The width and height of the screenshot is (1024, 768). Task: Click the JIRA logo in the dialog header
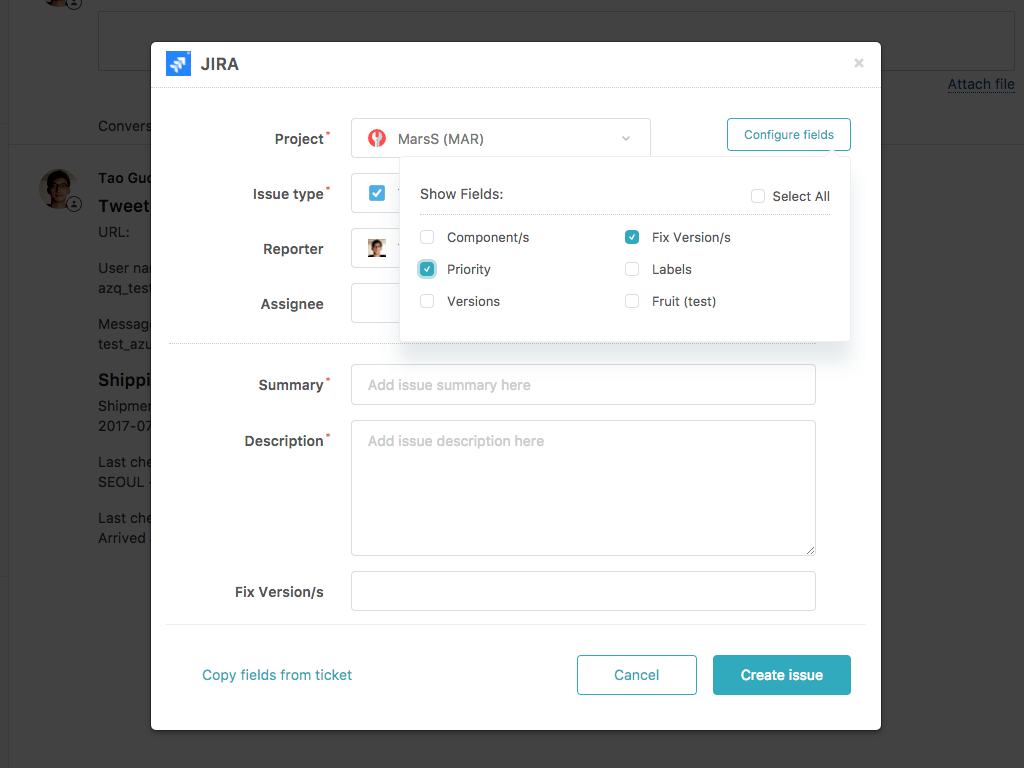click(178, 63)
